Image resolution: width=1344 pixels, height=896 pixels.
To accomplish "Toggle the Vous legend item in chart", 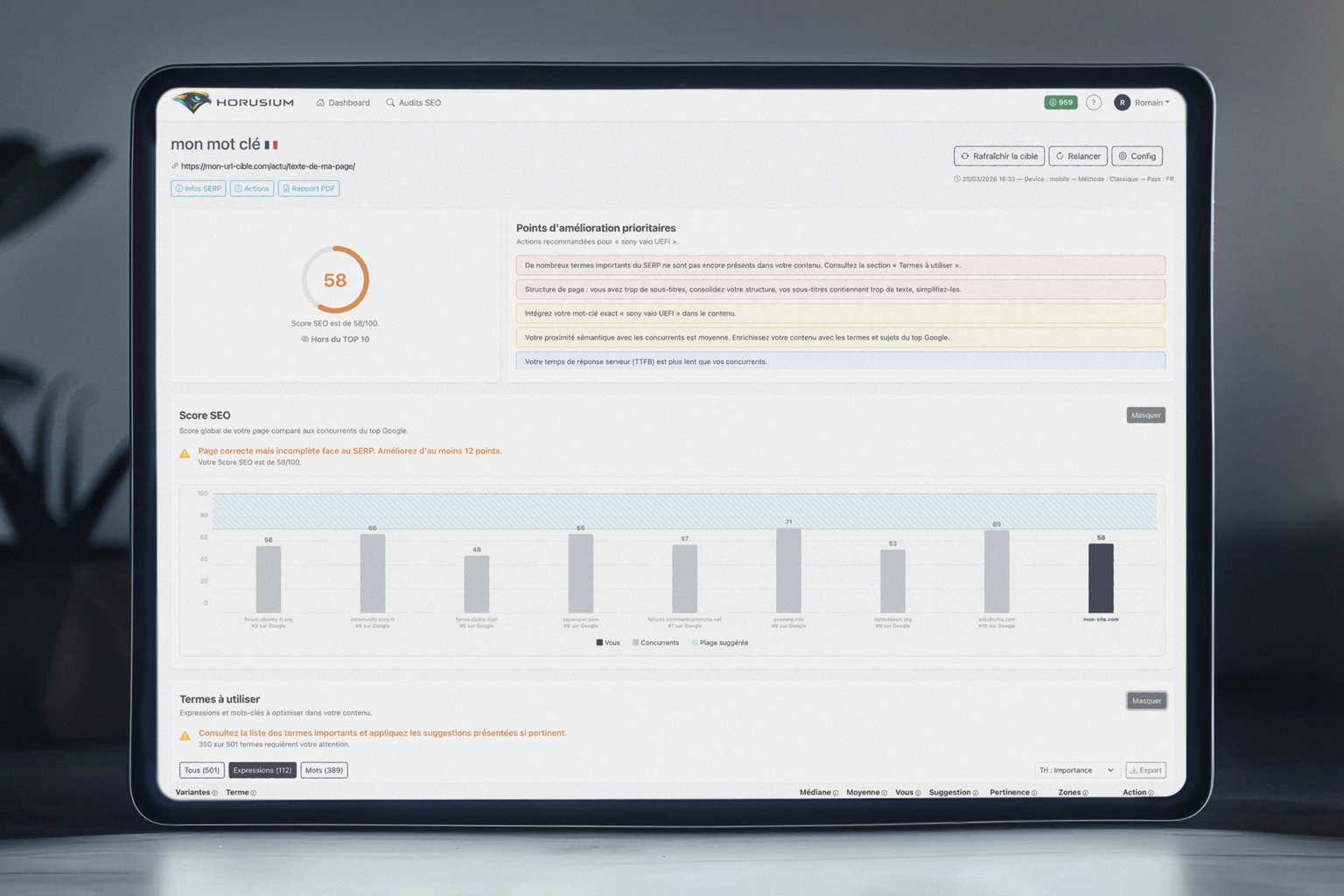I will click(608, 642).
